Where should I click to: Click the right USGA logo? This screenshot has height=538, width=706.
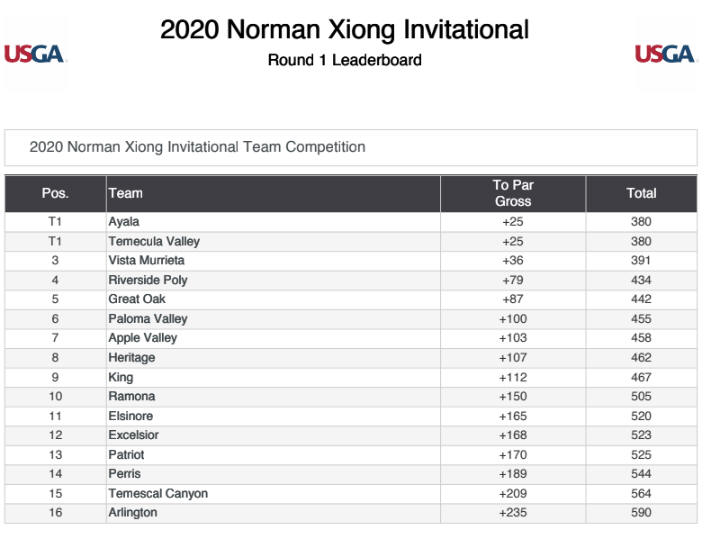664,54
